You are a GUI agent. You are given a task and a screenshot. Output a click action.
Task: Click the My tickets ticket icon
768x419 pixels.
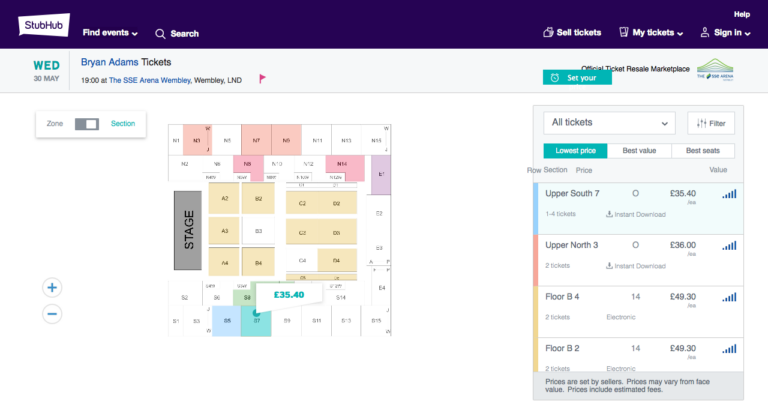pos(624,32)
